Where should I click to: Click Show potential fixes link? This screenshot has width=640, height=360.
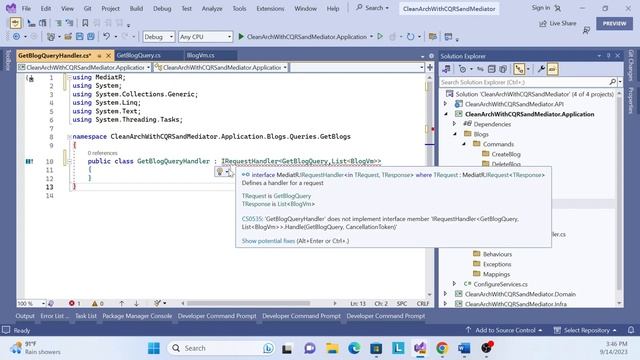coord(268,241)
